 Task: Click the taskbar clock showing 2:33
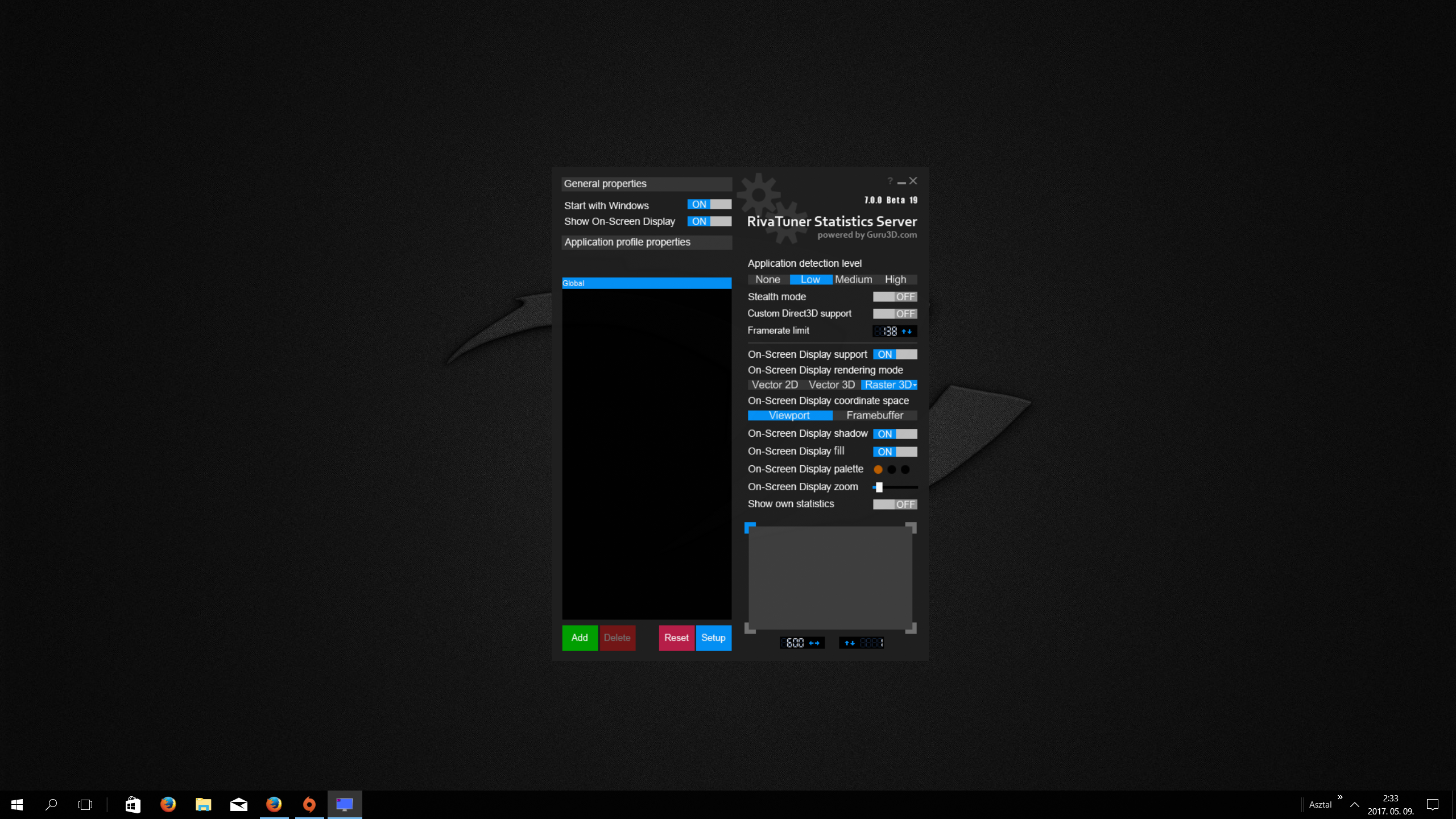pyautogui.click(x=1391, y=805)
